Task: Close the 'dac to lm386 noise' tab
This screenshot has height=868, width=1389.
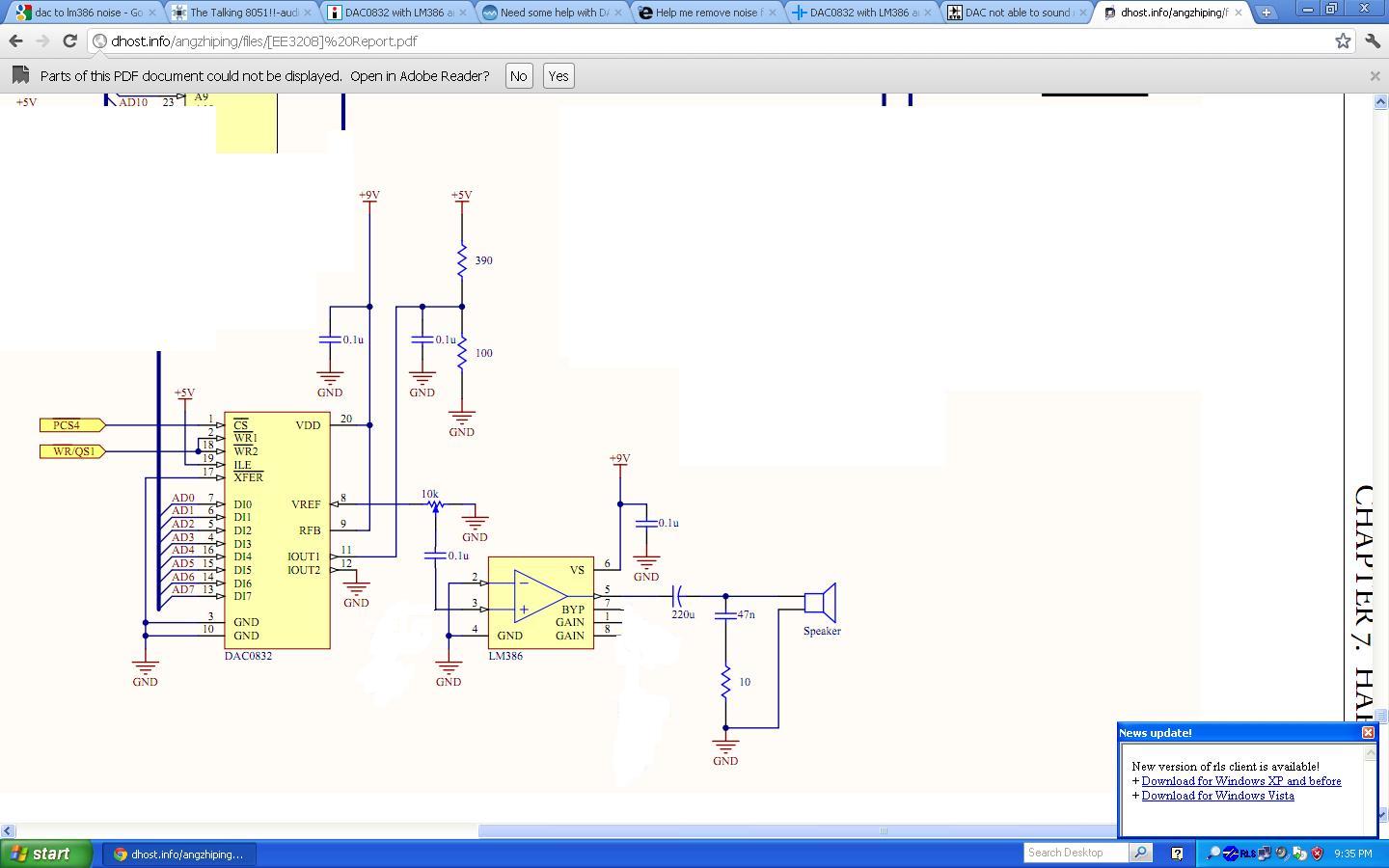Action: coord(151,13)
